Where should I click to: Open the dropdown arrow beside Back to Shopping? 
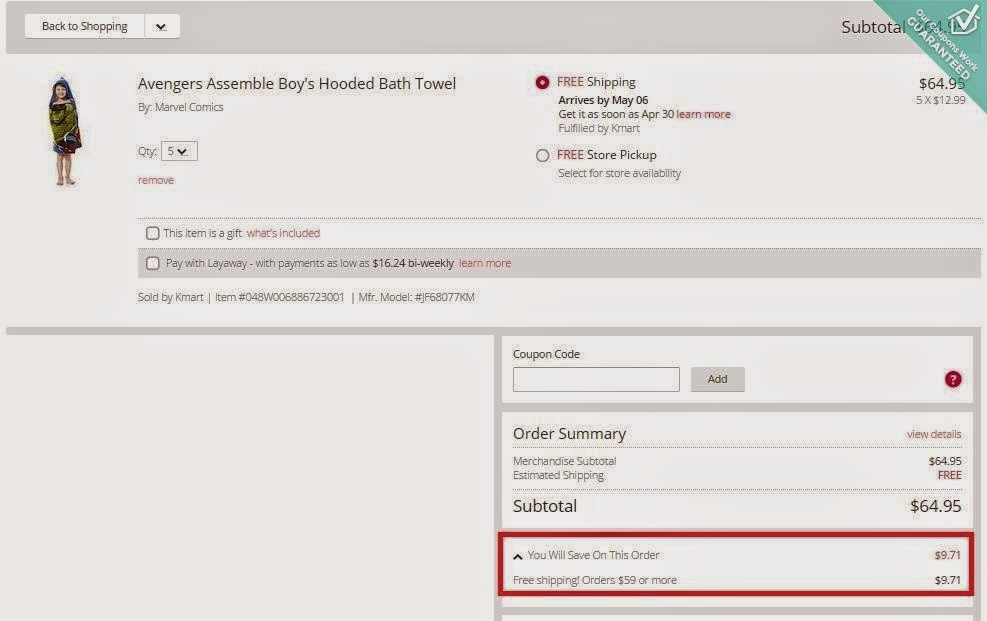[x=162, y=26]
